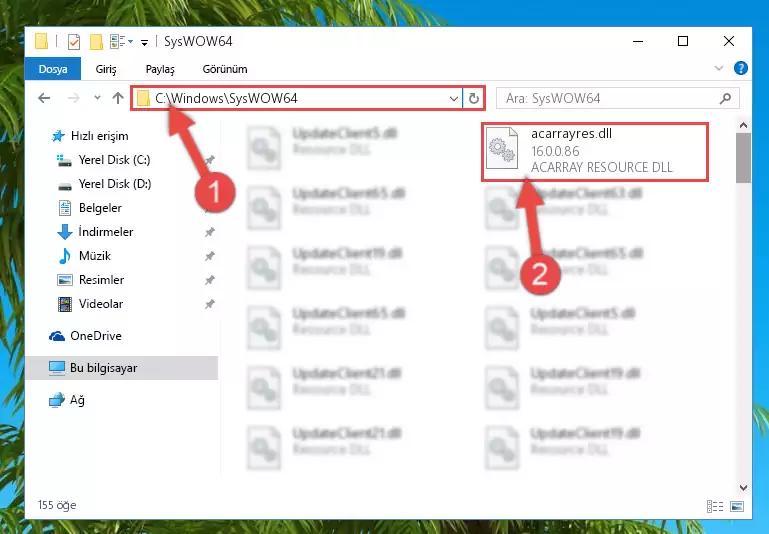Click the pin icon next to Müzik
The image size is (769, 534).
point(209,256)
